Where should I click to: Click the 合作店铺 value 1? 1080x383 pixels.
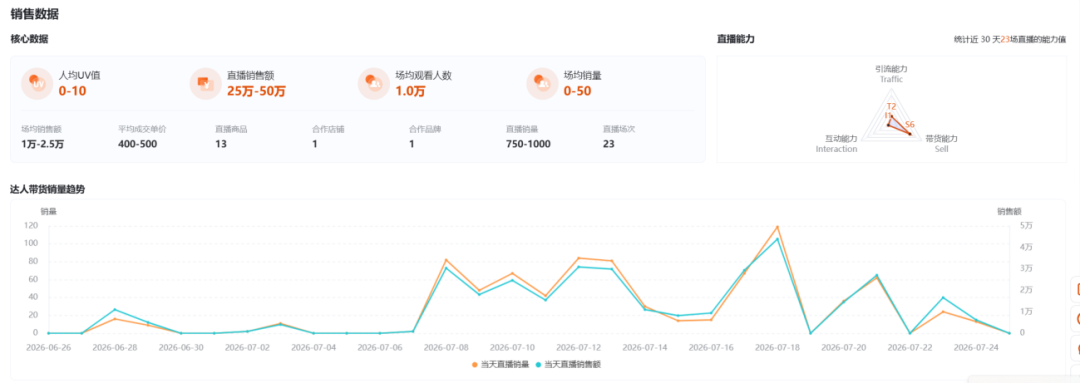click(315, 144)
